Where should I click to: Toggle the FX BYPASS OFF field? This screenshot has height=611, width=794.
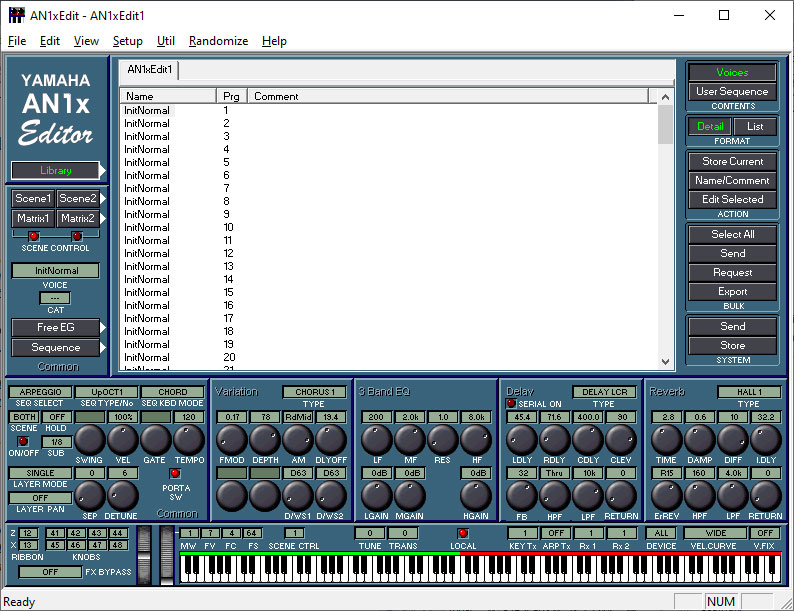(x=50, y=572)
